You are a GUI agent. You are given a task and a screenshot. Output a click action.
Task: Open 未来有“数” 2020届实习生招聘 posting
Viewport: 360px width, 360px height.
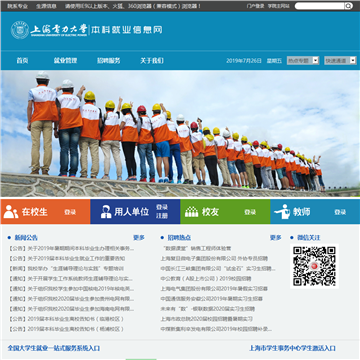pyautogui.click(x=208, y=309)
